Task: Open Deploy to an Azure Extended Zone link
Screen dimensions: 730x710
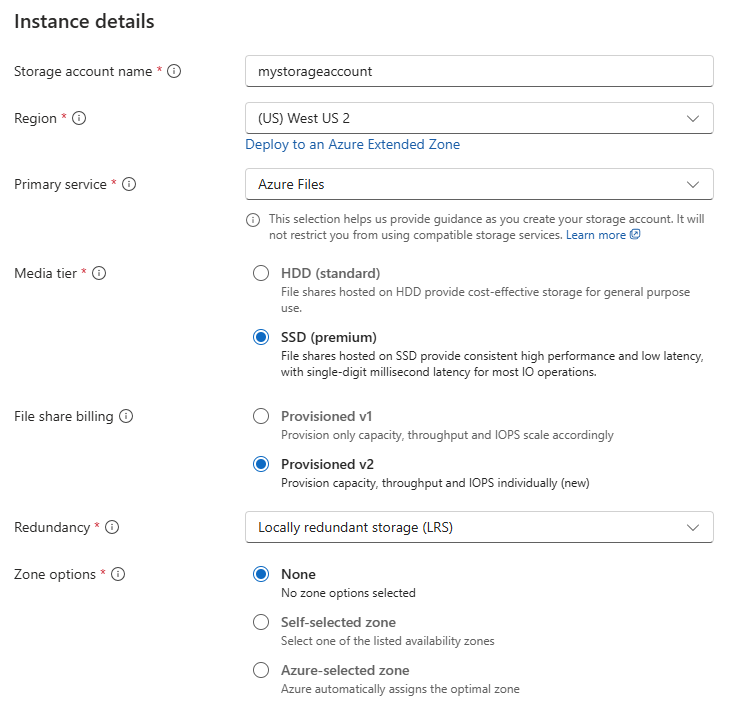Action: (x=352, y=144)
